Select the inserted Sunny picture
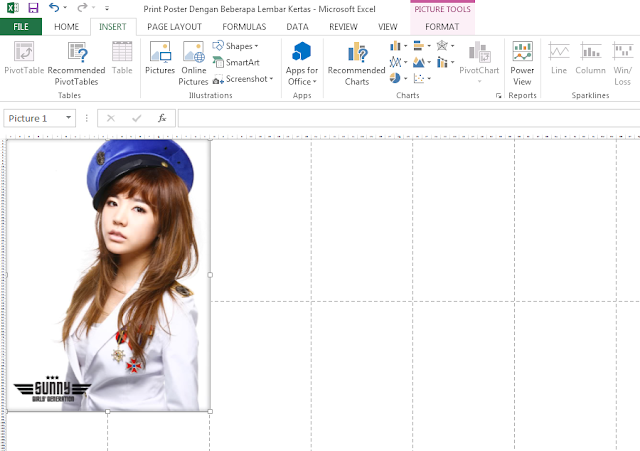The image size is (640, 451). (x=109, y=275)
